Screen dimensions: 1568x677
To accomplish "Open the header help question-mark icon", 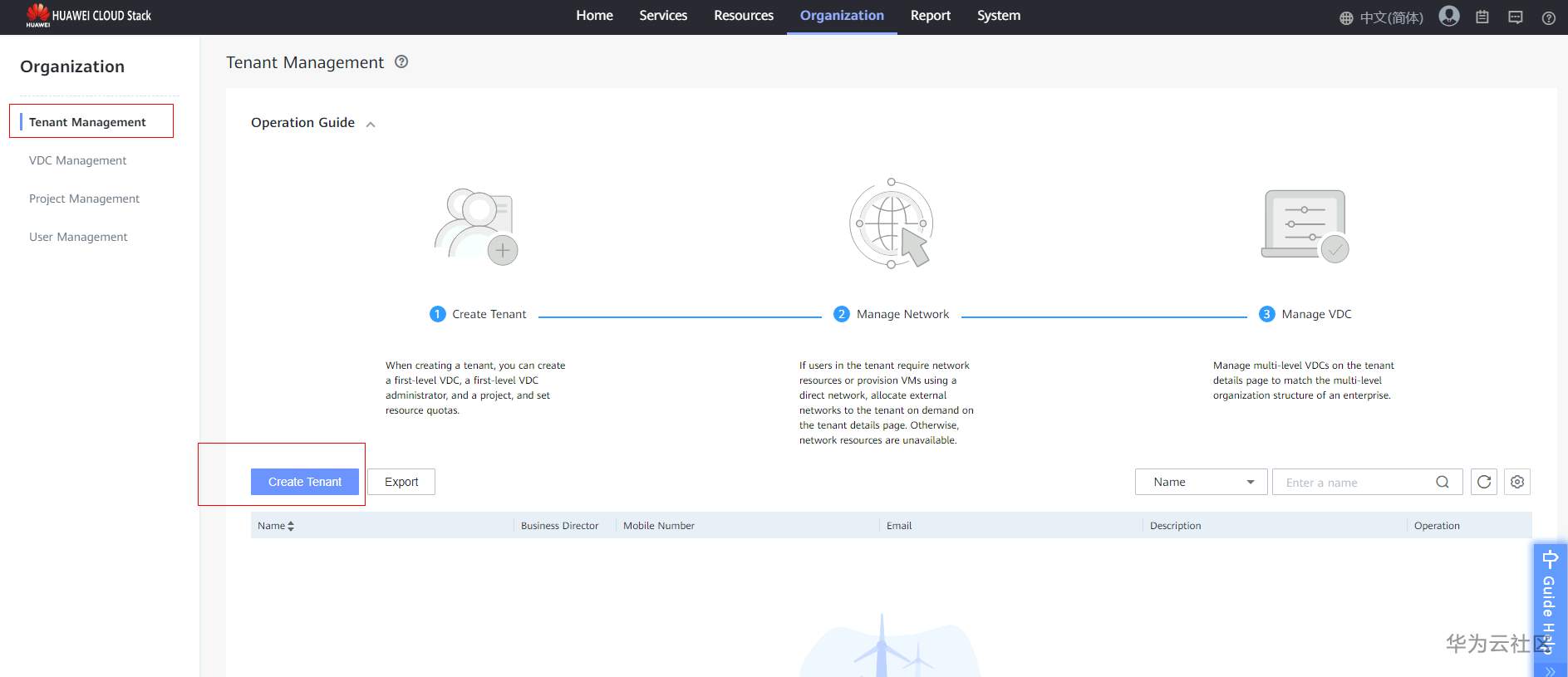I will click(x=1549, y=18).
